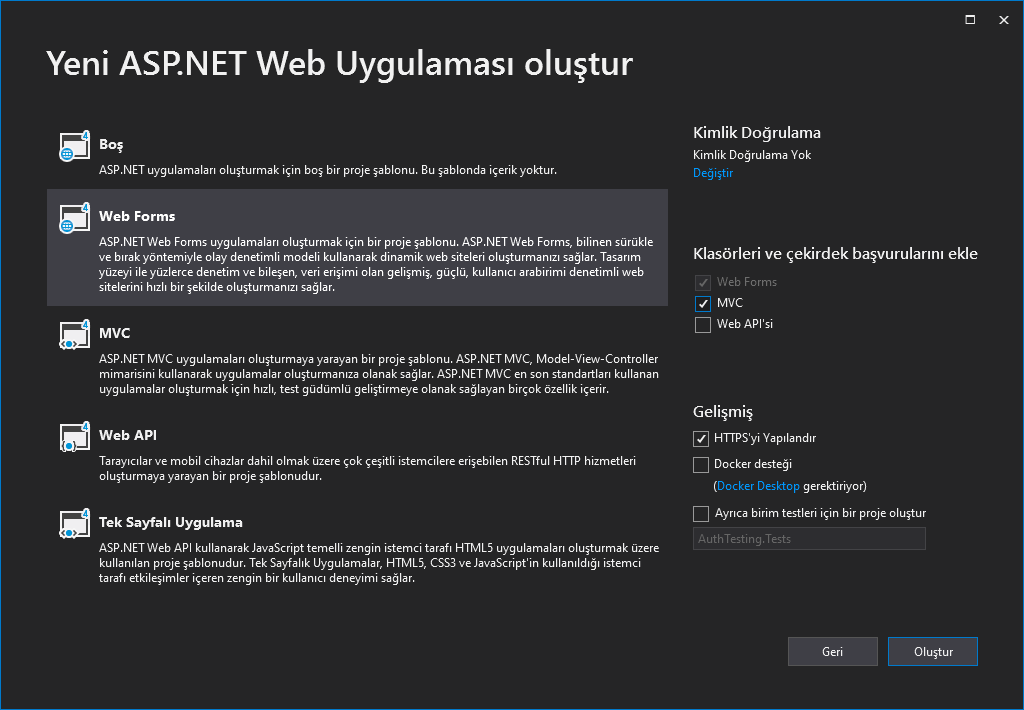This screenshot has width=1024, height=710.
Task: Check the unit test project checkbox
Action: tap(701, 514)
